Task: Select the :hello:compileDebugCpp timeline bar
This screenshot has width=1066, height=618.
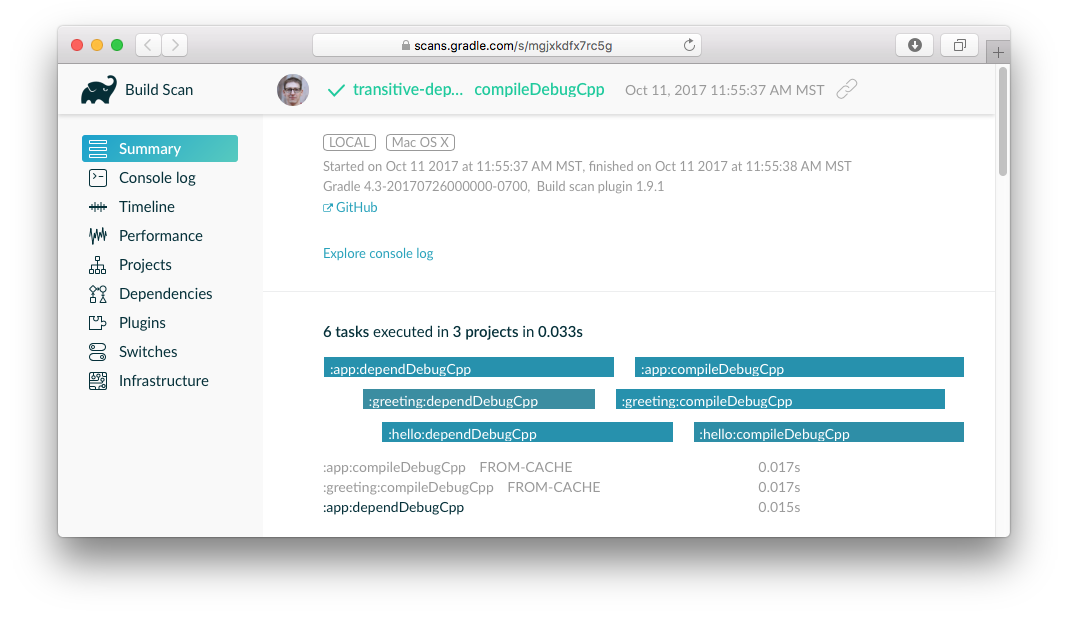Action: pos(829,432)
